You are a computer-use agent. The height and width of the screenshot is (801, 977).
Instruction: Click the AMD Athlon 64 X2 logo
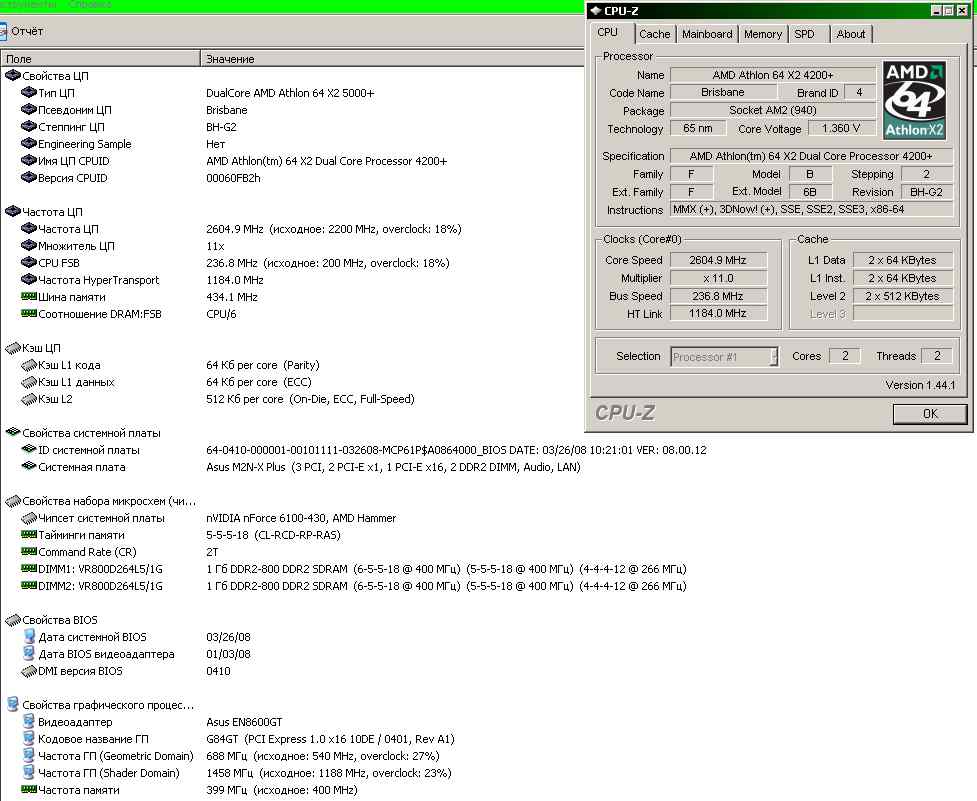coord(914,100)
